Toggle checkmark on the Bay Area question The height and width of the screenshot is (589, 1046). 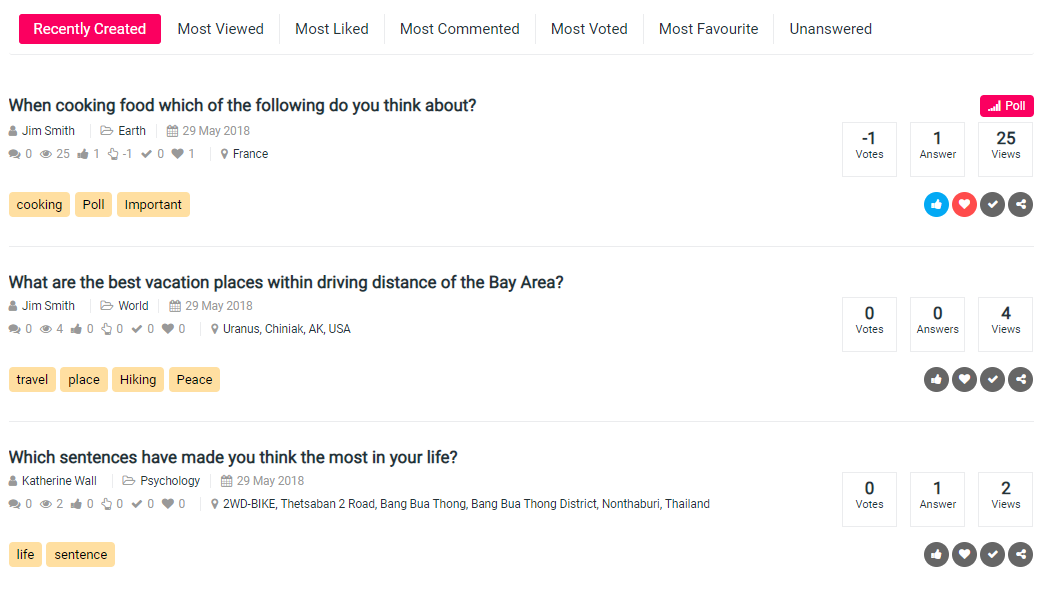pos(992,380)
